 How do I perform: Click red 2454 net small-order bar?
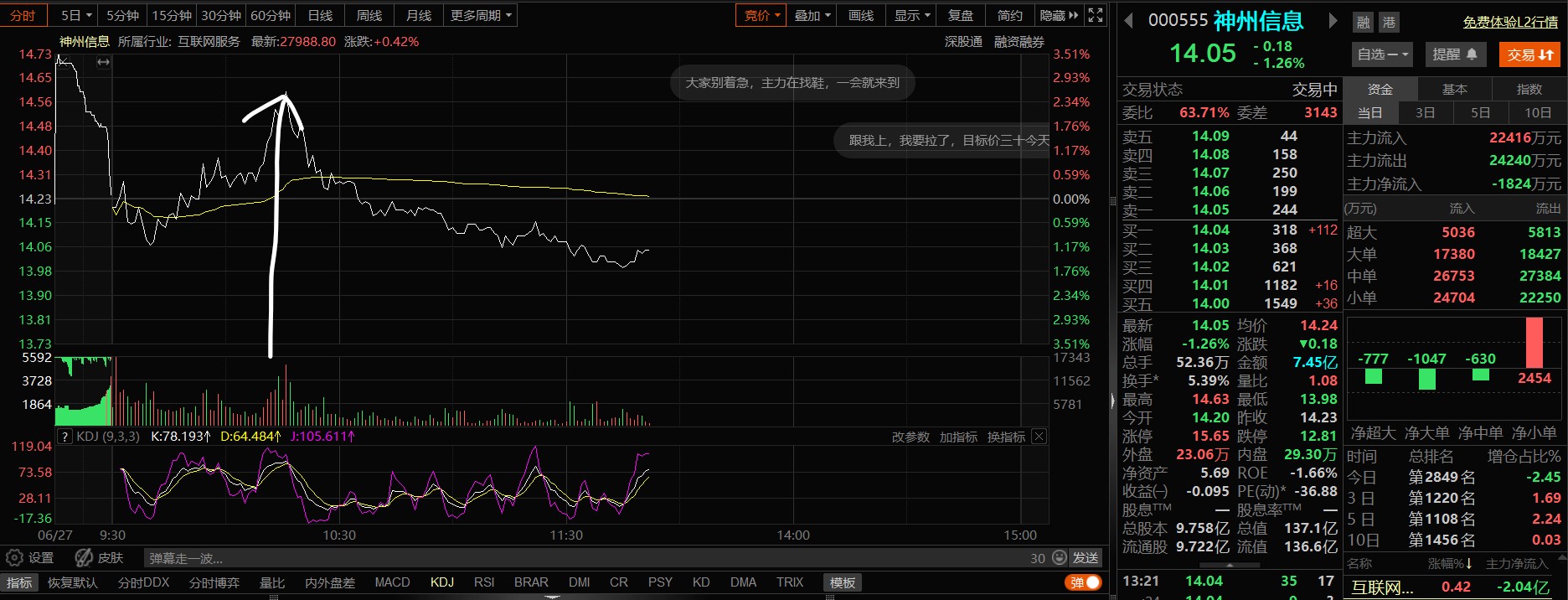1534,343
